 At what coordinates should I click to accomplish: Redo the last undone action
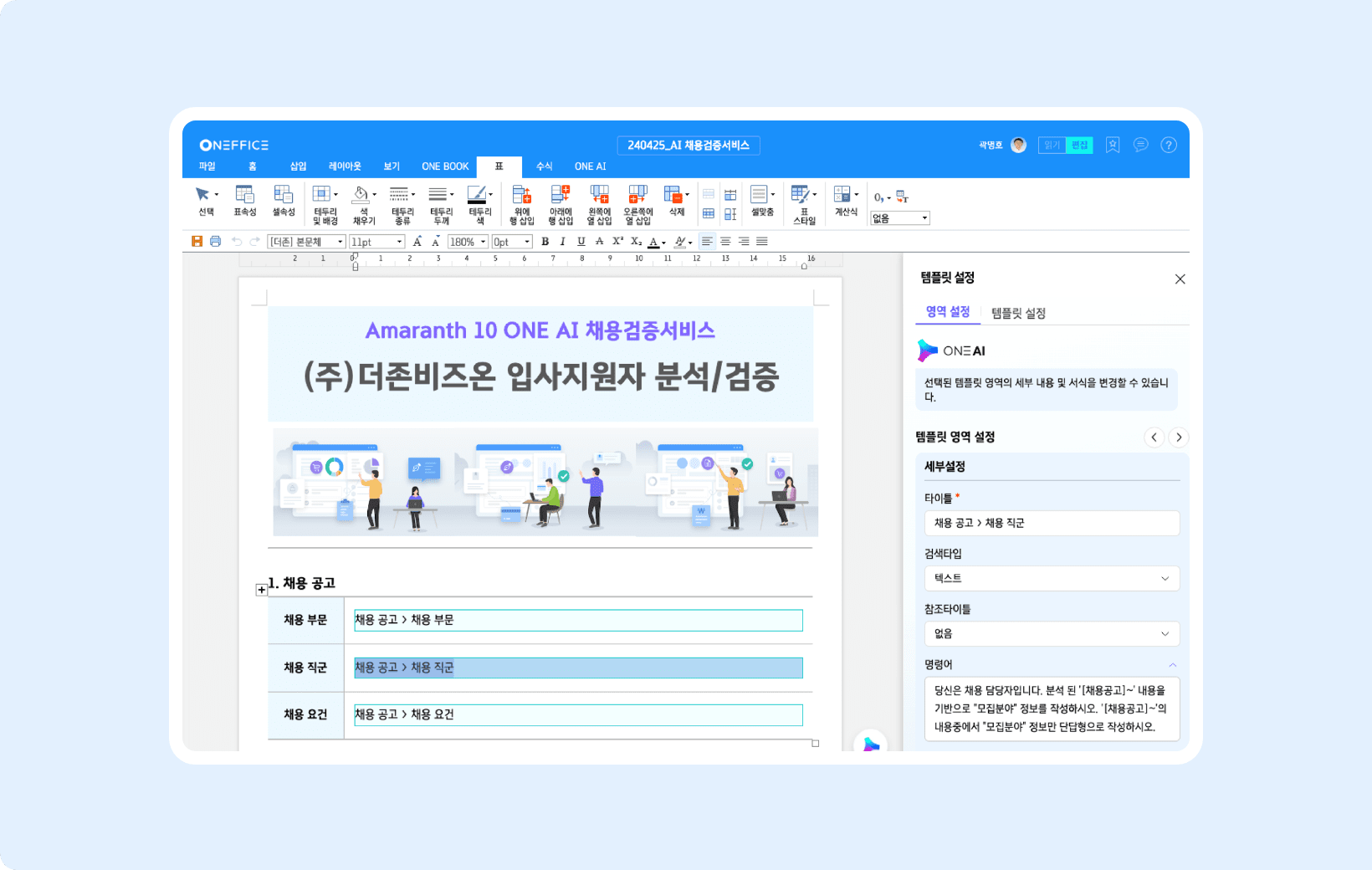tap(254, 242)
